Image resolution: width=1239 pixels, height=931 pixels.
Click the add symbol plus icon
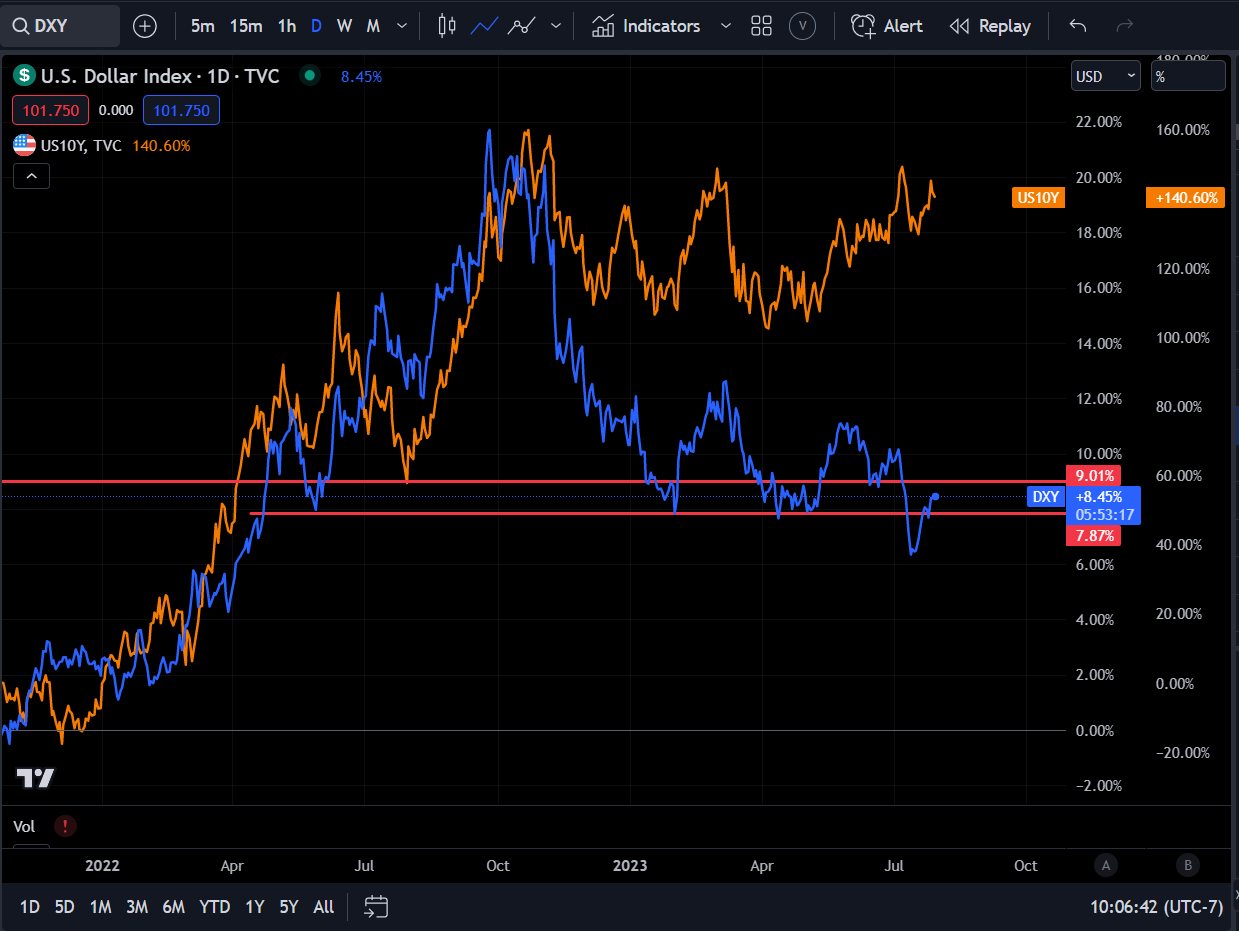(145, 26)
